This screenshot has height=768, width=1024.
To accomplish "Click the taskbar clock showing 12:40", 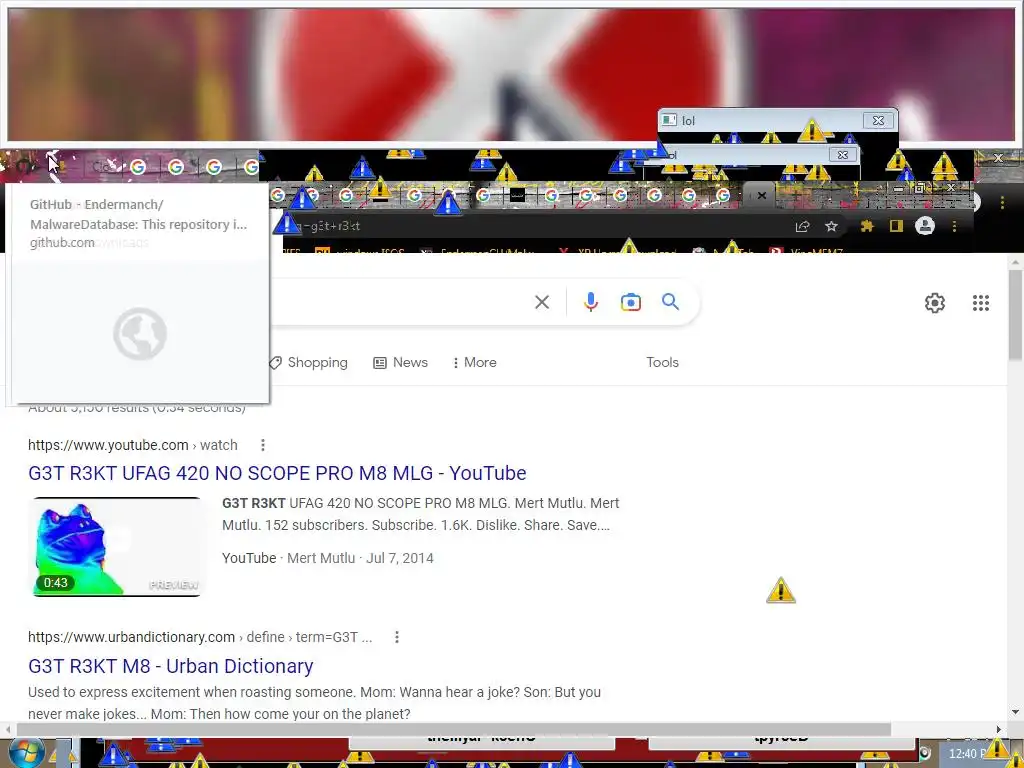I will (x=968, y=754).
